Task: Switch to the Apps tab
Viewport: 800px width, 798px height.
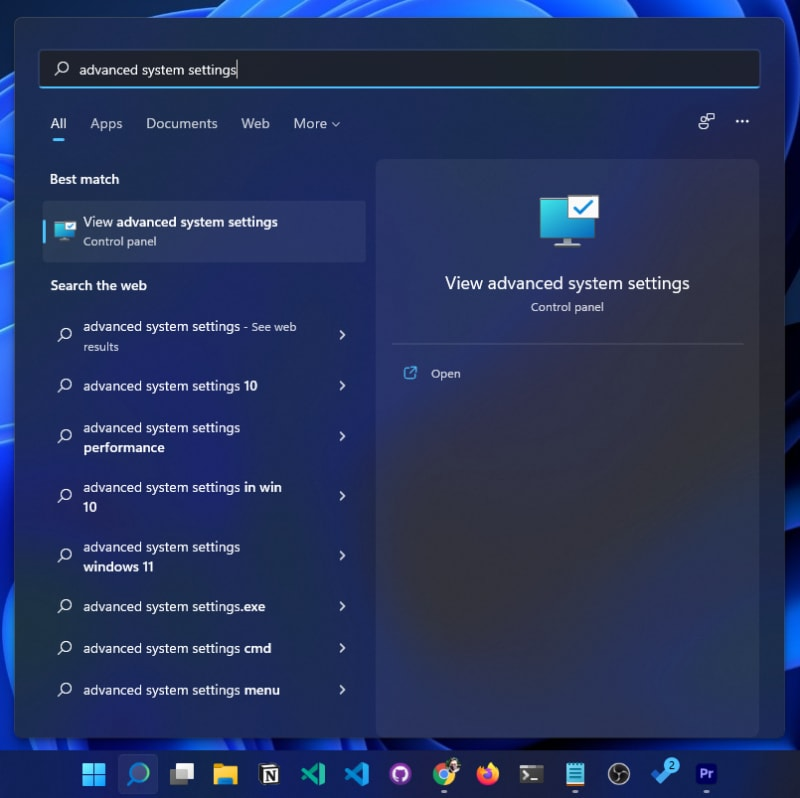Action: point(106,123)
